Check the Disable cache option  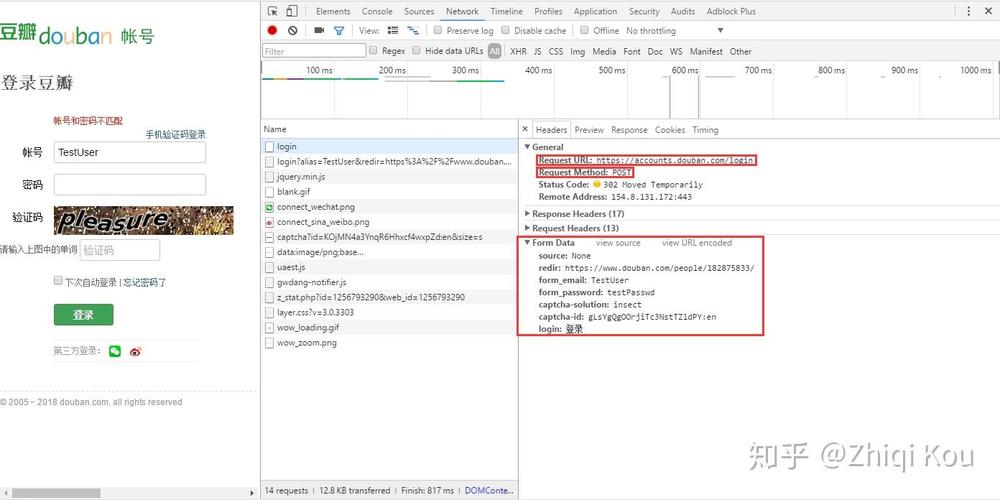point(506,31)
